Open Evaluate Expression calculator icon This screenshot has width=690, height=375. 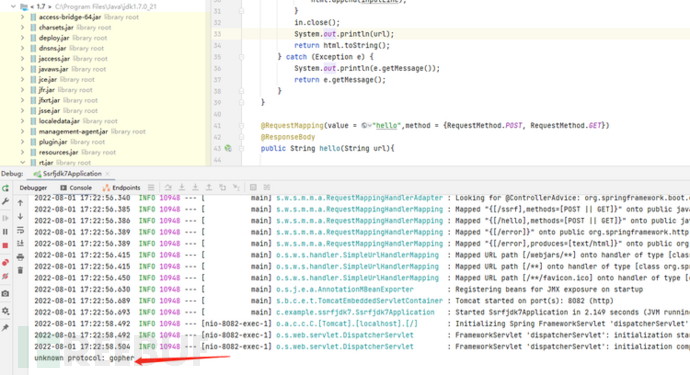253,188
